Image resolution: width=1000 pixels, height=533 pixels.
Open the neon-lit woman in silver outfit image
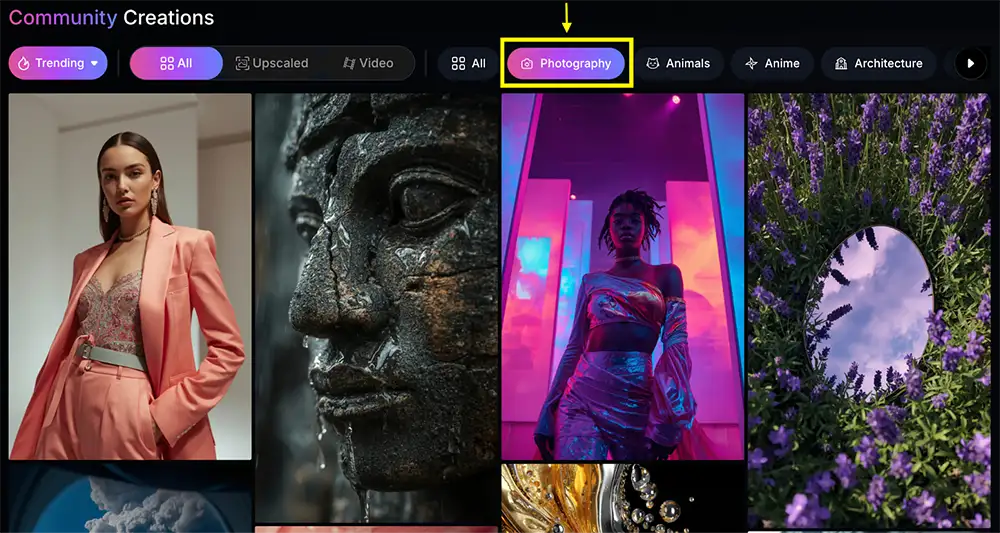click(x=622, y=276)
